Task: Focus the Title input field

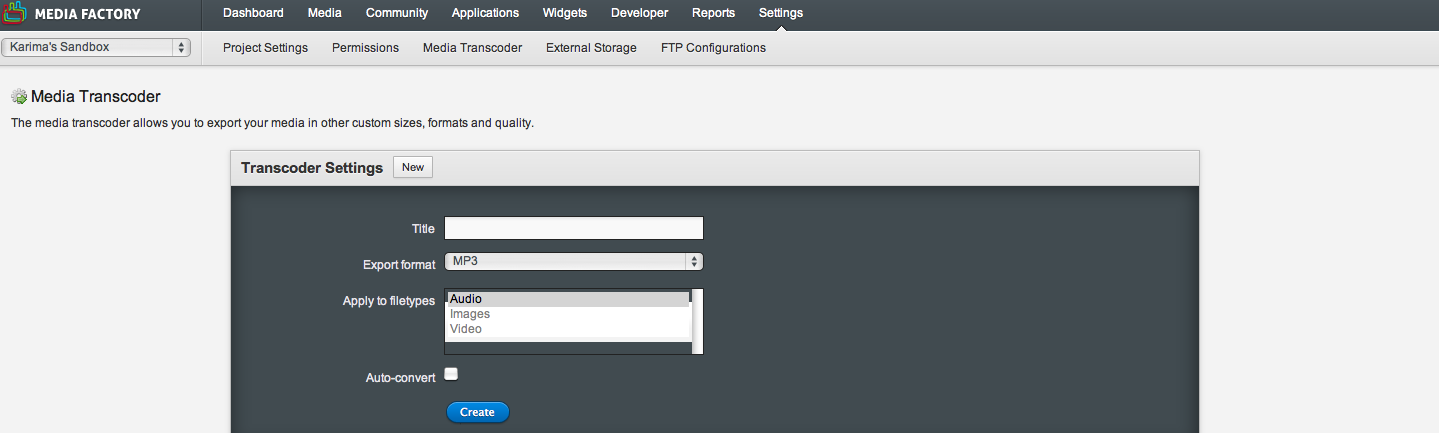Action: pyautogui.click(x=574, y=228)
